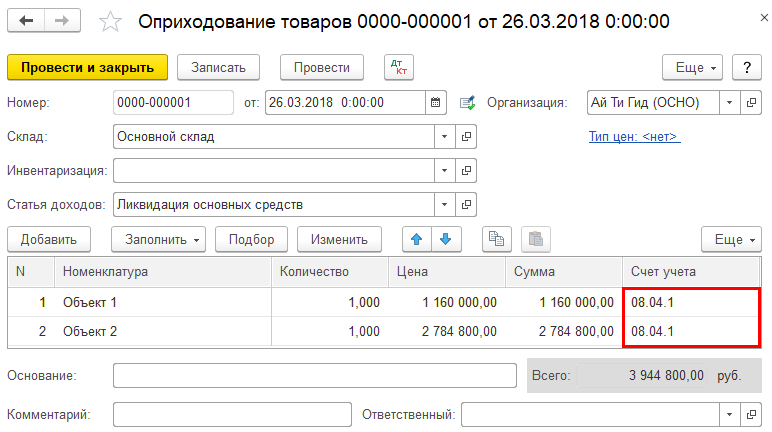This screenshot has width=772, height=432.
Task: Copy rows using the copy icon
Action: coord(496,239)
